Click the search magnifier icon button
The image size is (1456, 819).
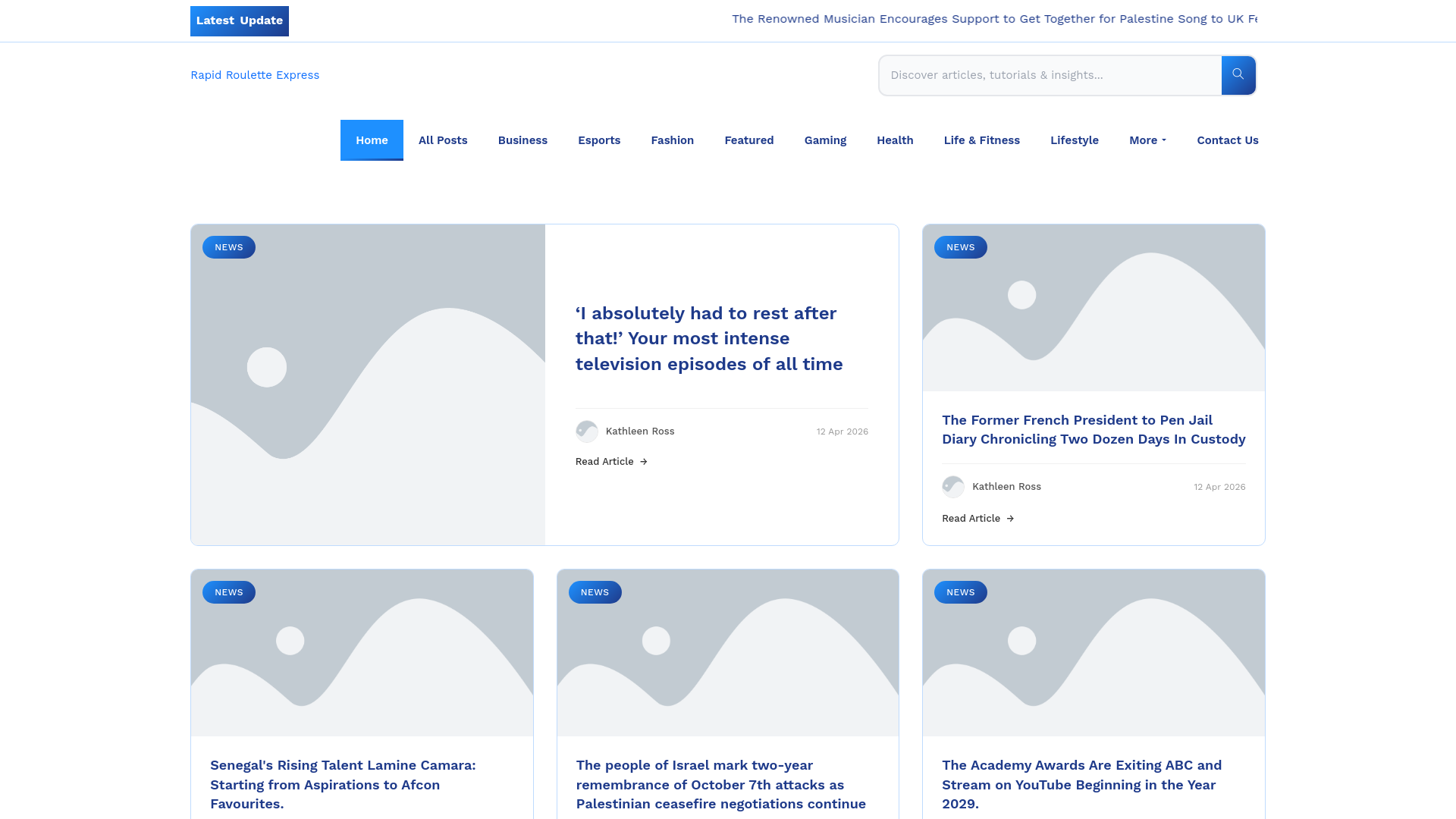(1238, 75)
